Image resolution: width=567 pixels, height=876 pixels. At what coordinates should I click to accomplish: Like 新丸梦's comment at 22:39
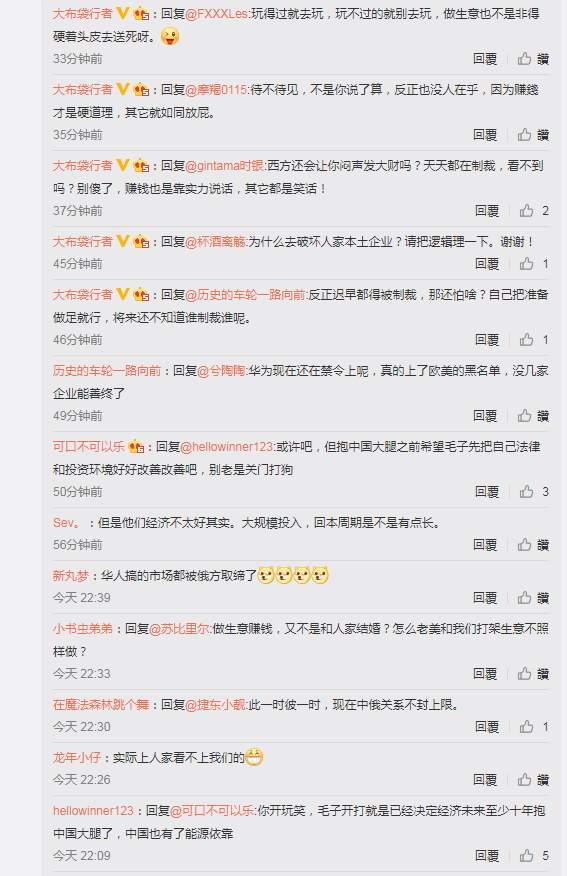tap(533, 598)
